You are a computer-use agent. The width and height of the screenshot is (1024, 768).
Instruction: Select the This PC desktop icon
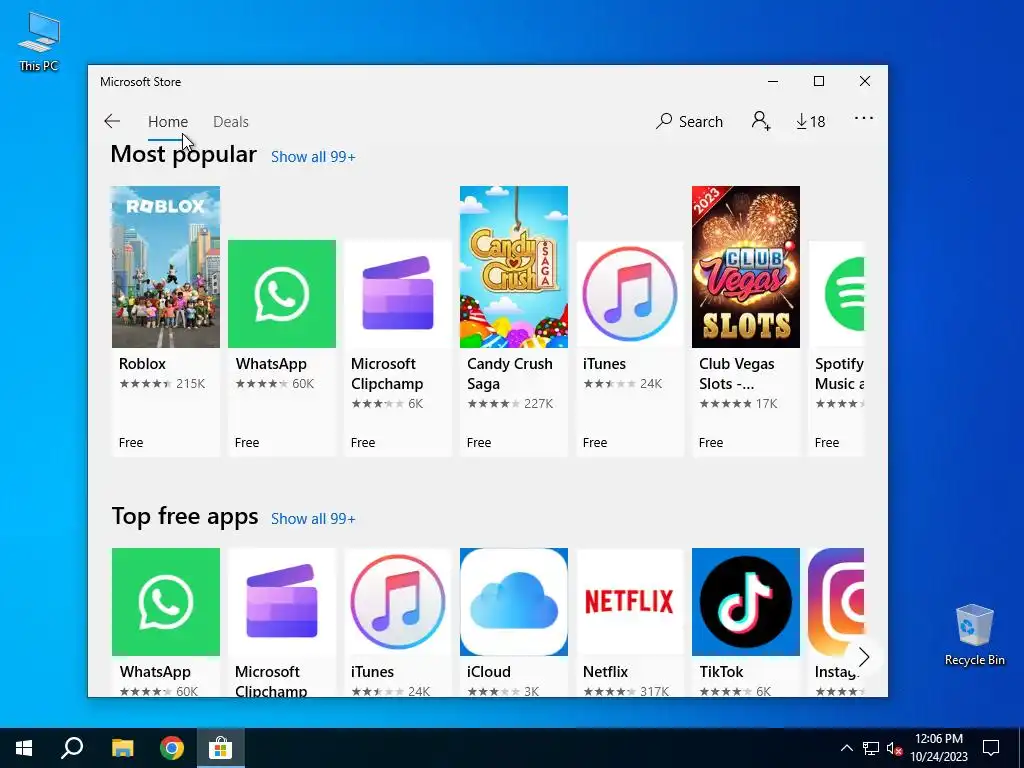[39, 42]
